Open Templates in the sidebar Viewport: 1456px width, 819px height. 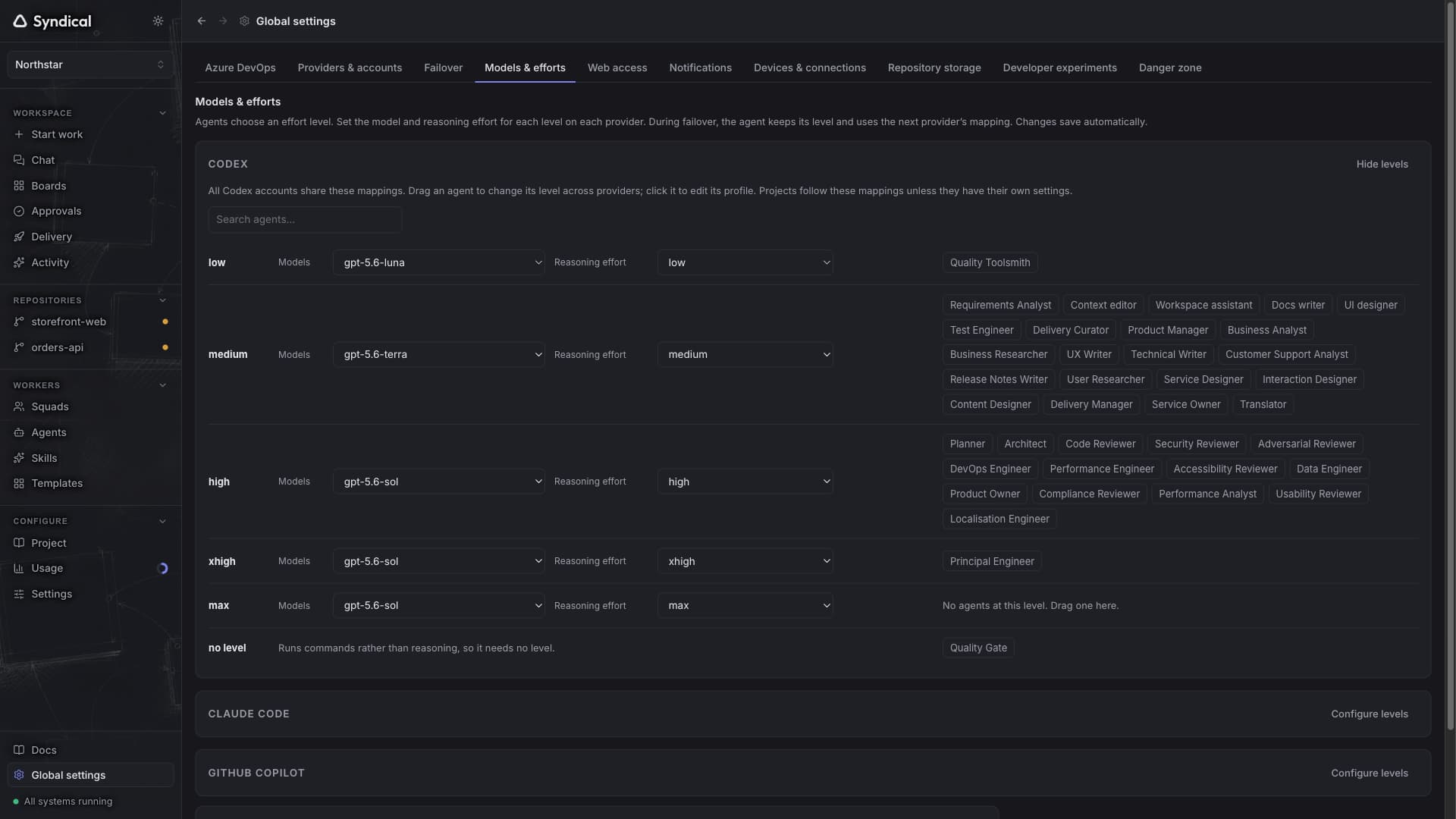click(x=90, y=483)
